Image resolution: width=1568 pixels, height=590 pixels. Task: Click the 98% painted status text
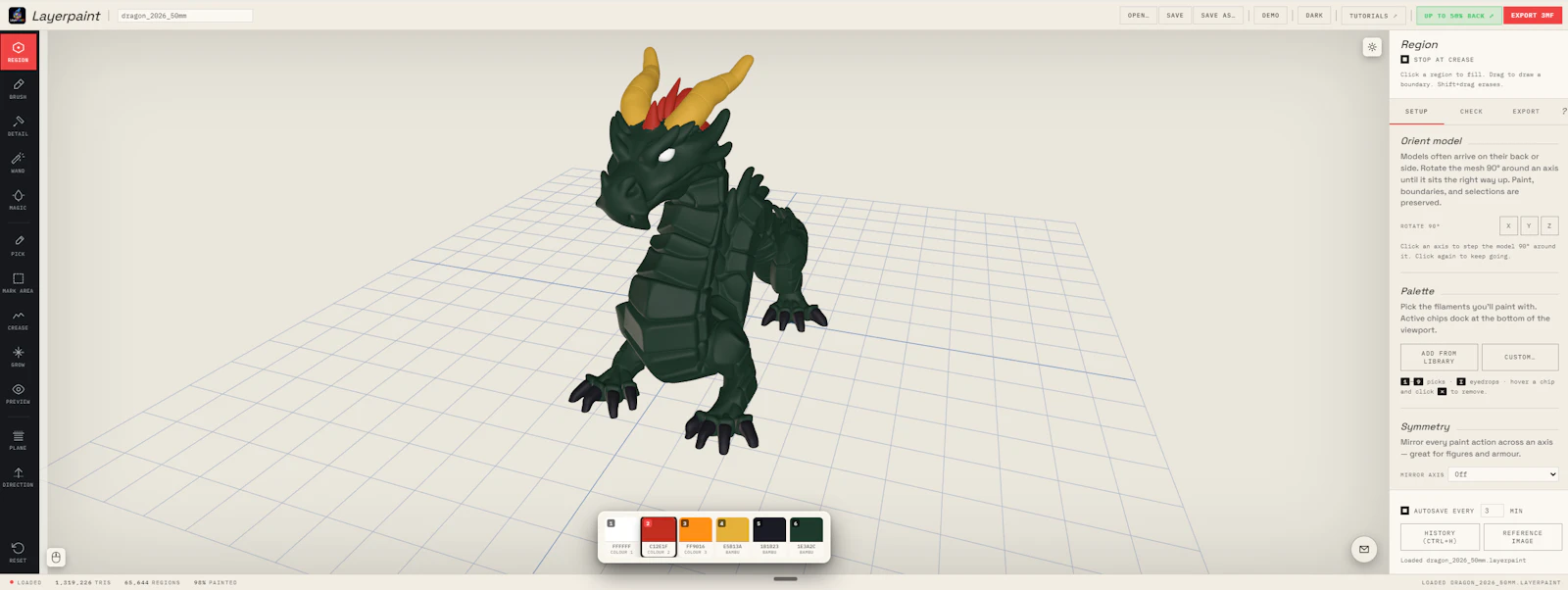click(216, 582)
